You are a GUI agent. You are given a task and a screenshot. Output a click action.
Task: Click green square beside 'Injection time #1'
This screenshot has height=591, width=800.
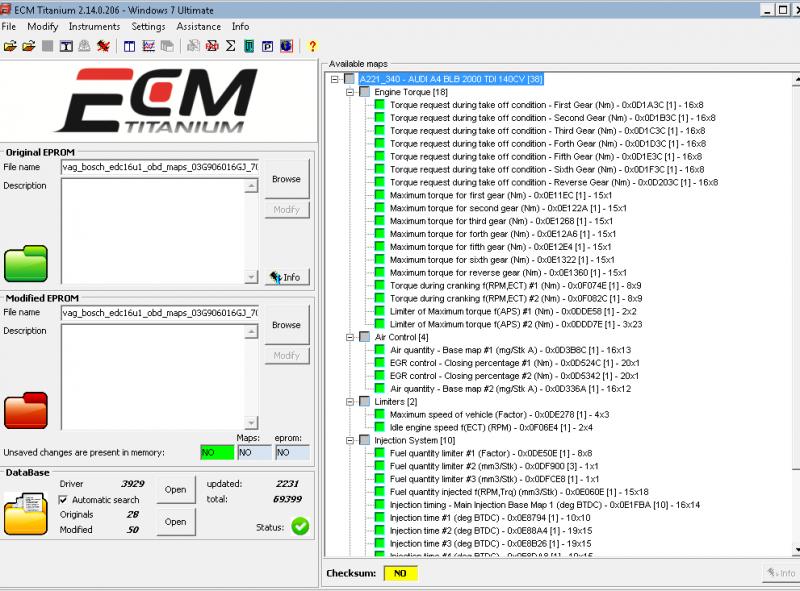[380, 518]
